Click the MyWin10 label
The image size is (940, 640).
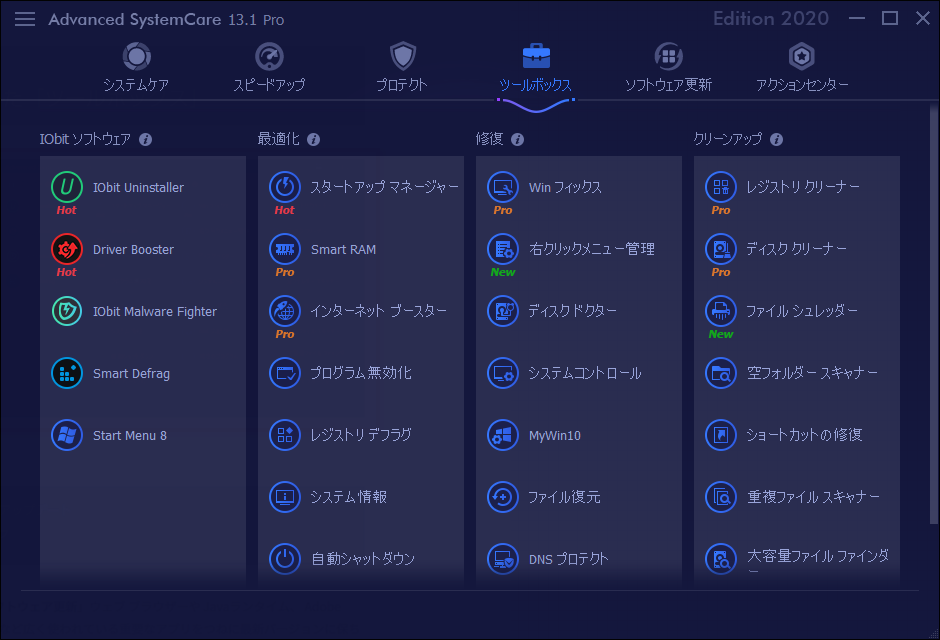(x=555, y=436)
